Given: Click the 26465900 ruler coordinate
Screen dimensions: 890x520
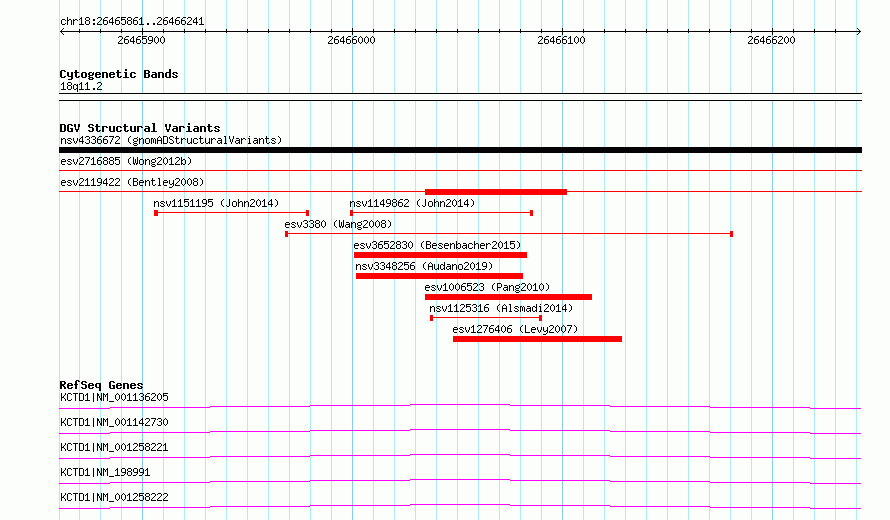Looking at the screenshot, I should point(141,40).
